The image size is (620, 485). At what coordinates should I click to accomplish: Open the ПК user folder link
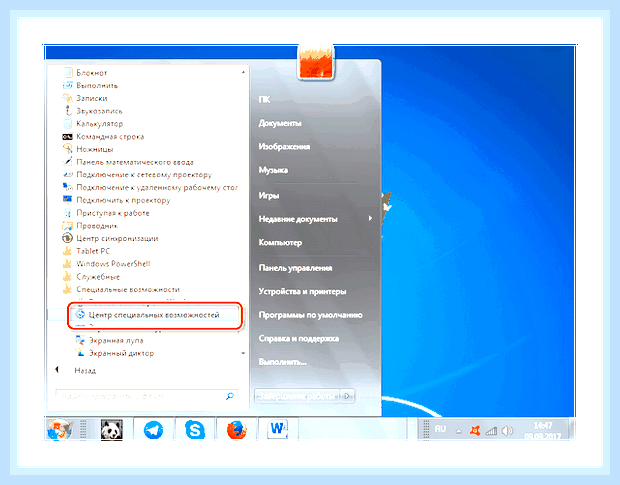click(x=265, y=100)
